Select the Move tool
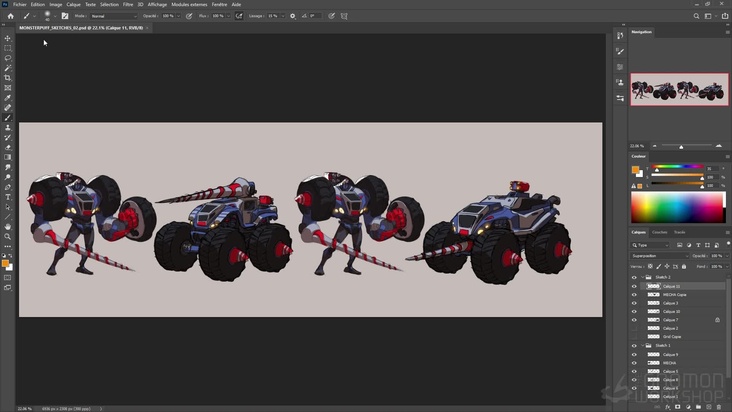Viewport: 732px width, 412px height. tap(7, 38)
